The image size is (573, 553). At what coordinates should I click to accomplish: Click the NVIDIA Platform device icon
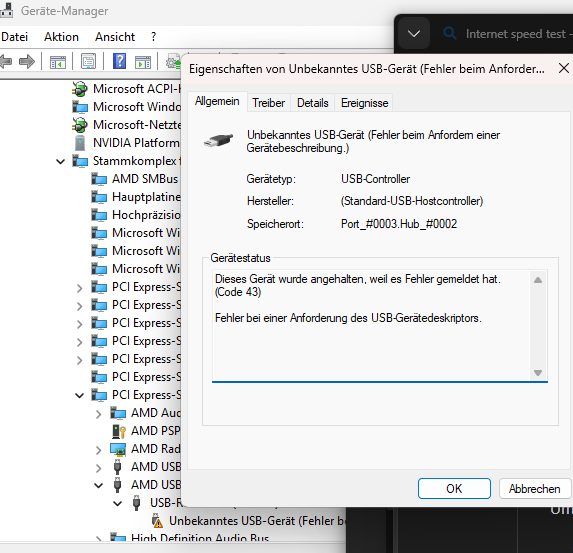click(80, 143)
